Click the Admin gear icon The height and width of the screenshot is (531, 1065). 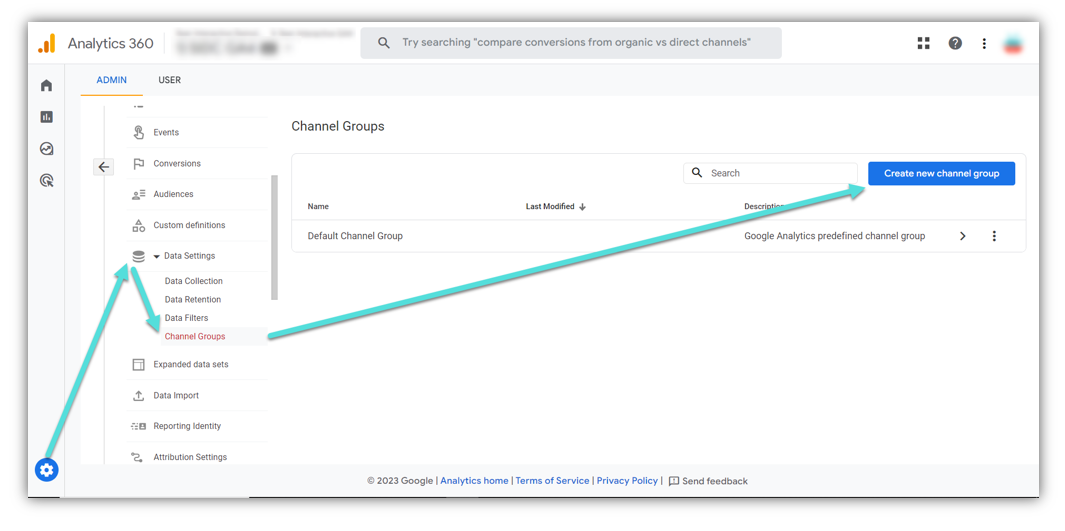click(47, 469)
